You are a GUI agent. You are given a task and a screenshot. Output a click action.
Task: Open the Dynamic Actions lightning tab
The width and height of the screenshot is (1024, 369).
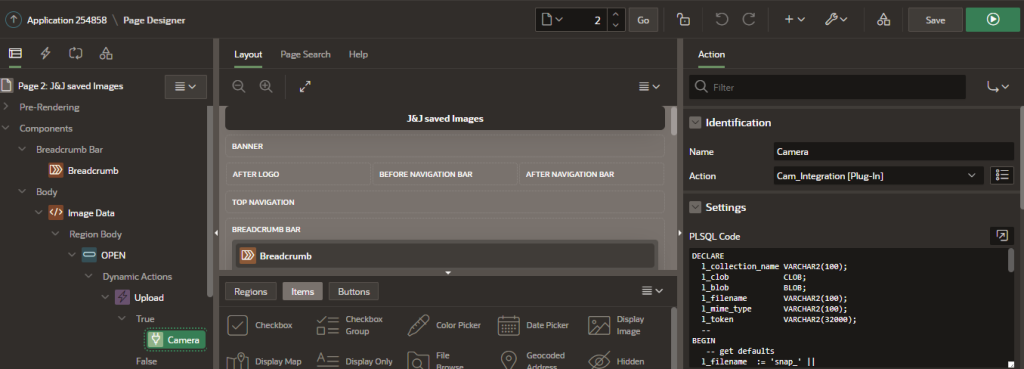46,54
